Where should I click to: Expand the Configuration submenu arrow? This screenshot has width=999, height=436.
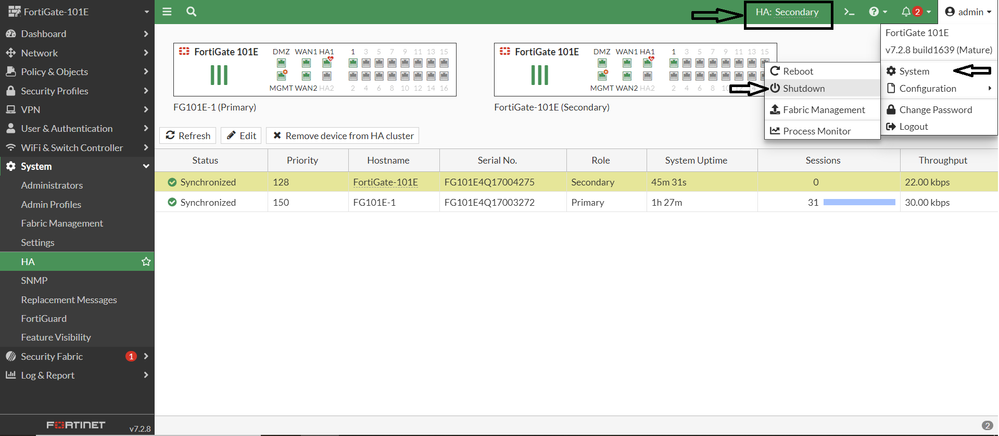tap(989, 89)
